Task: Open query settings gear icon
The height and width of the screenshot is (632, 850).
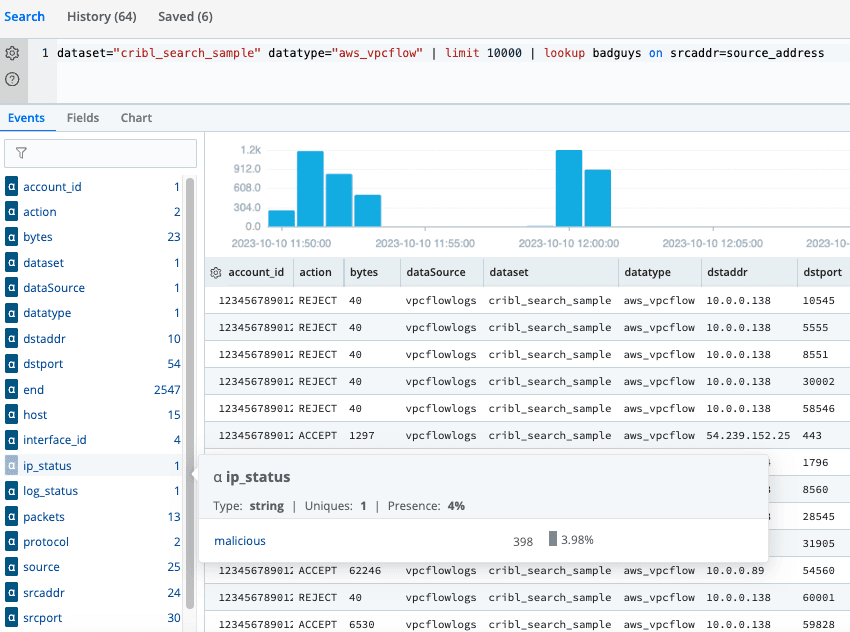Action: click(12, 53)
